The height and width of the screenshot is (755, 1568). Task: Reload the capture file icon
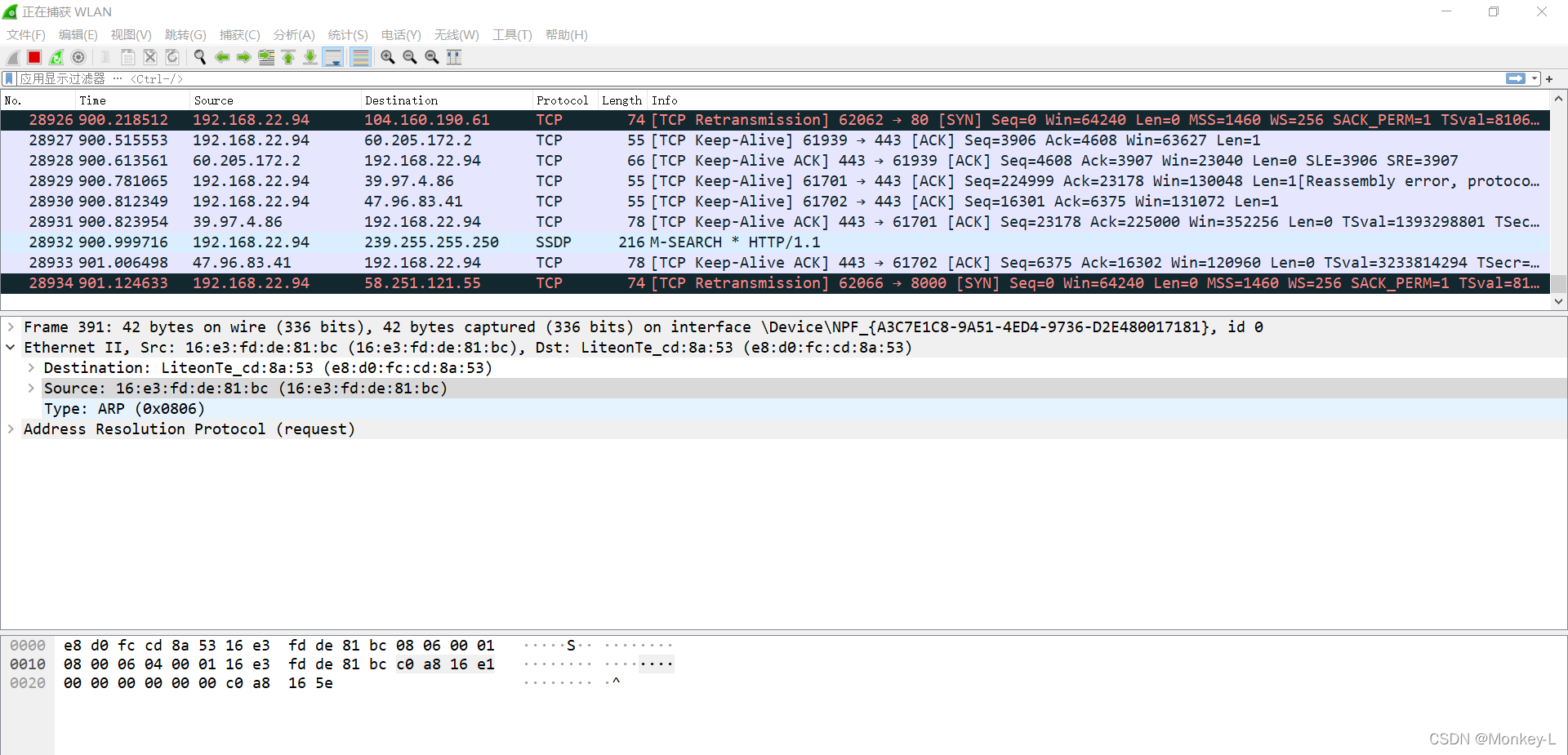coord(172,57)
